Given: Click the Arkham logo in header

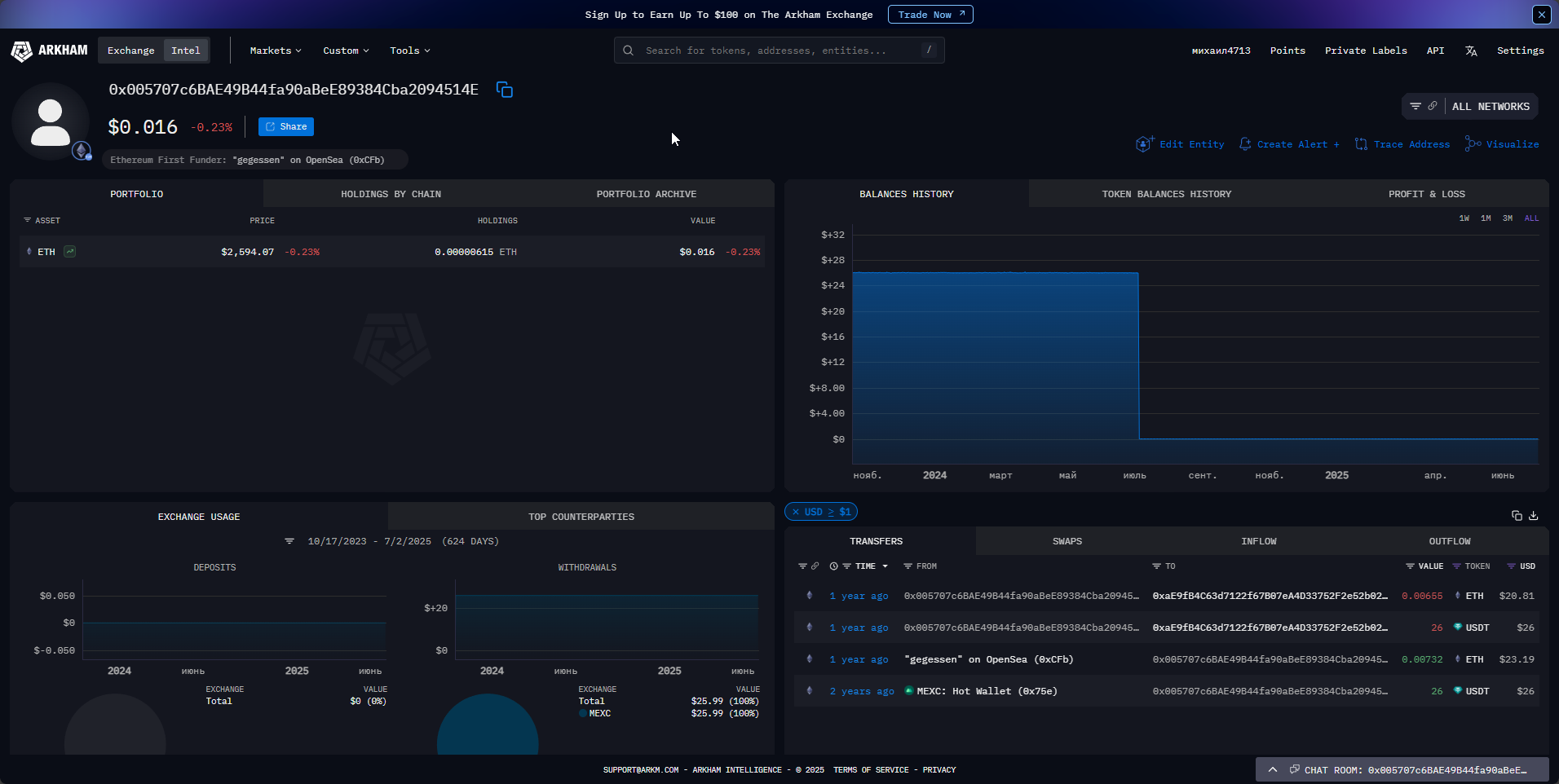Looking at the screenshot, I should tap(49, 51).
